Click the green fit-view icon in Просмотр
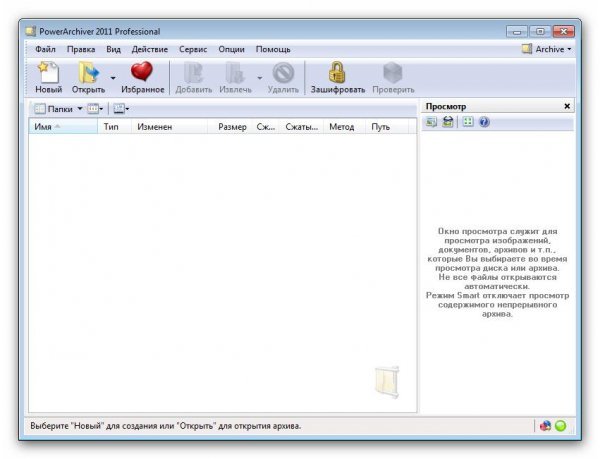The height and width of the screenshot is (459, 600). [x=468, y=122]
